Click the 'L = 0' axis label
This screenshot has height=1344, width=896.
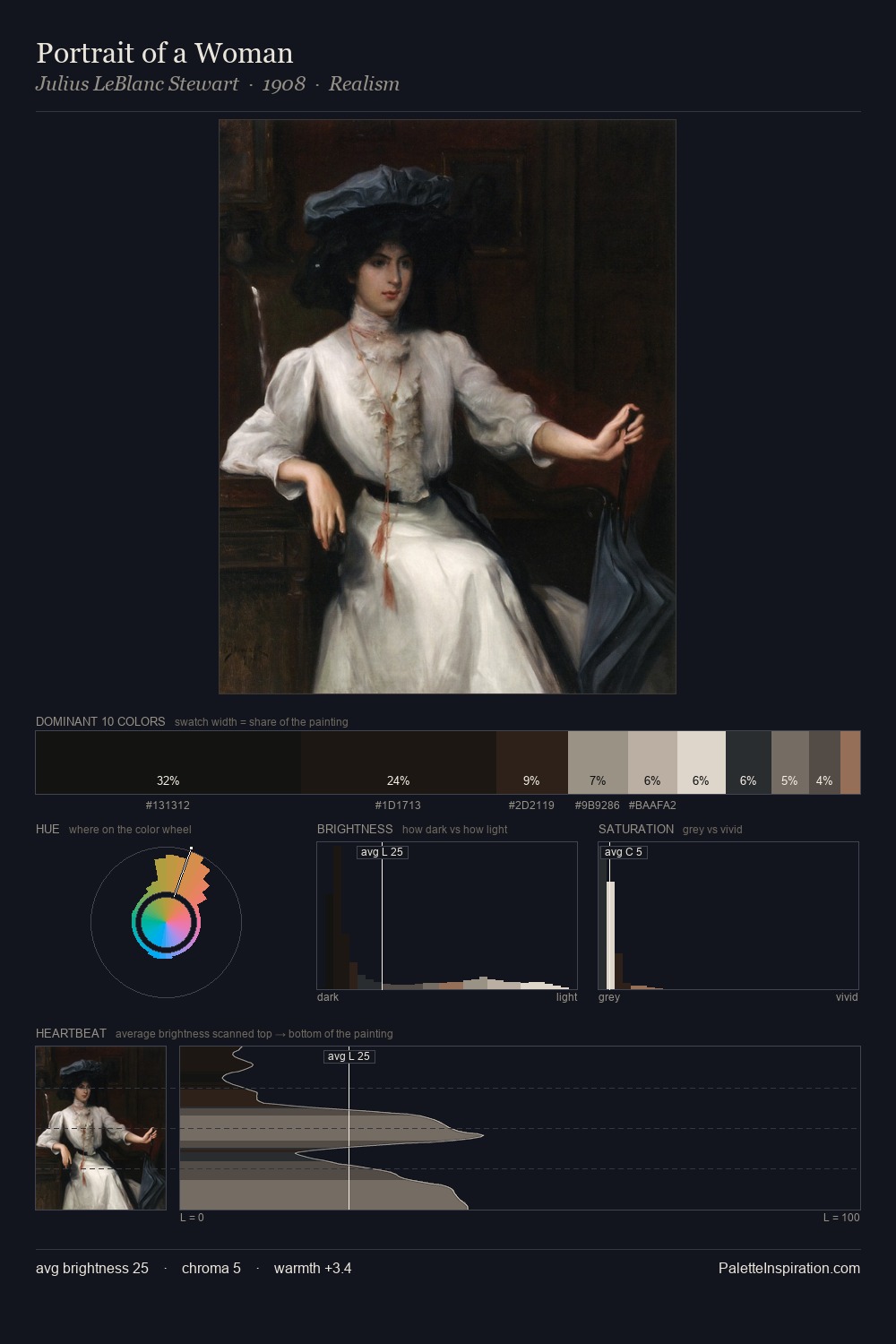(x=192, y=1218)
